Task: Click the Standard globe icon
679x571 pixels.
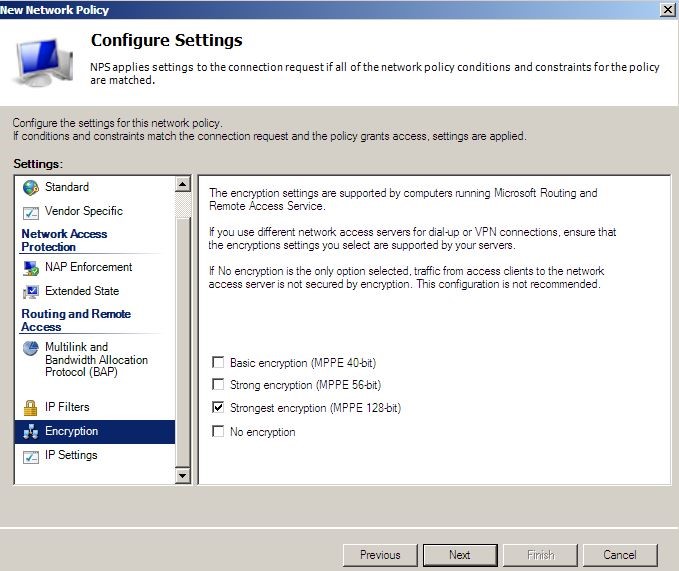Action: click(30, 188)
